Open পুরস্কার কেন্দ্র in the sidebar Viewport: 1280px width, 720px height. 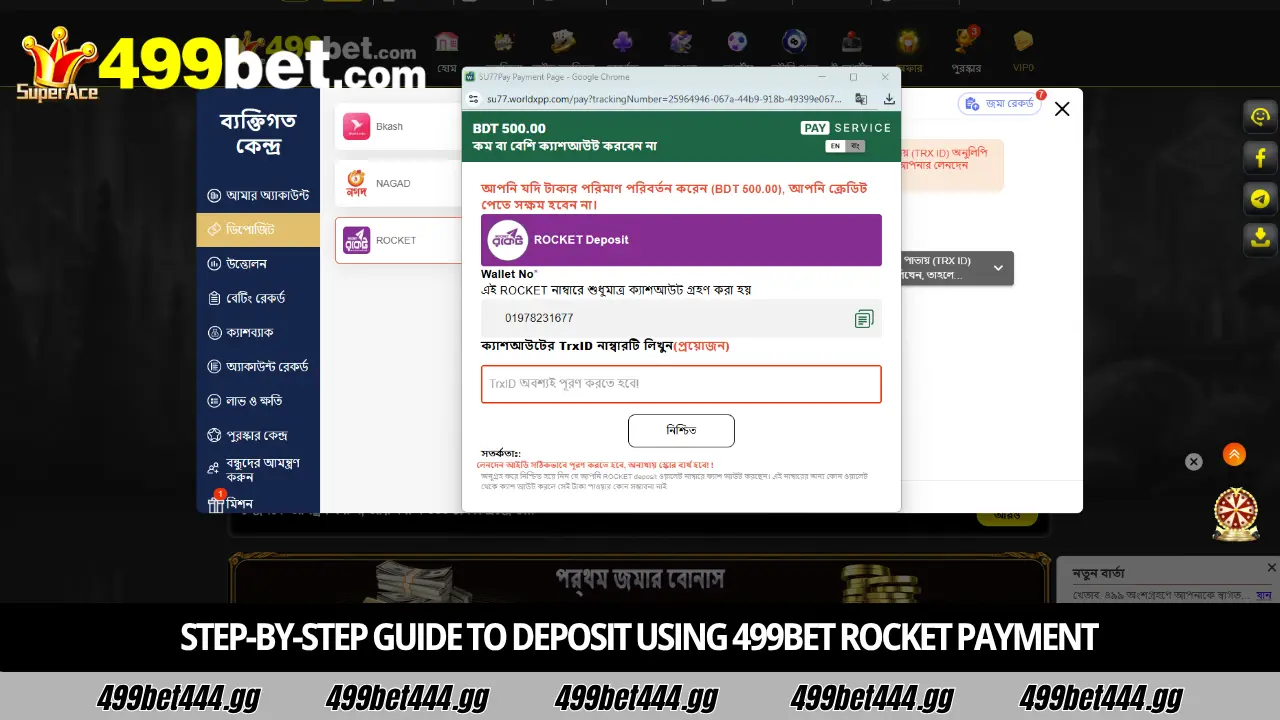(258, 435)
